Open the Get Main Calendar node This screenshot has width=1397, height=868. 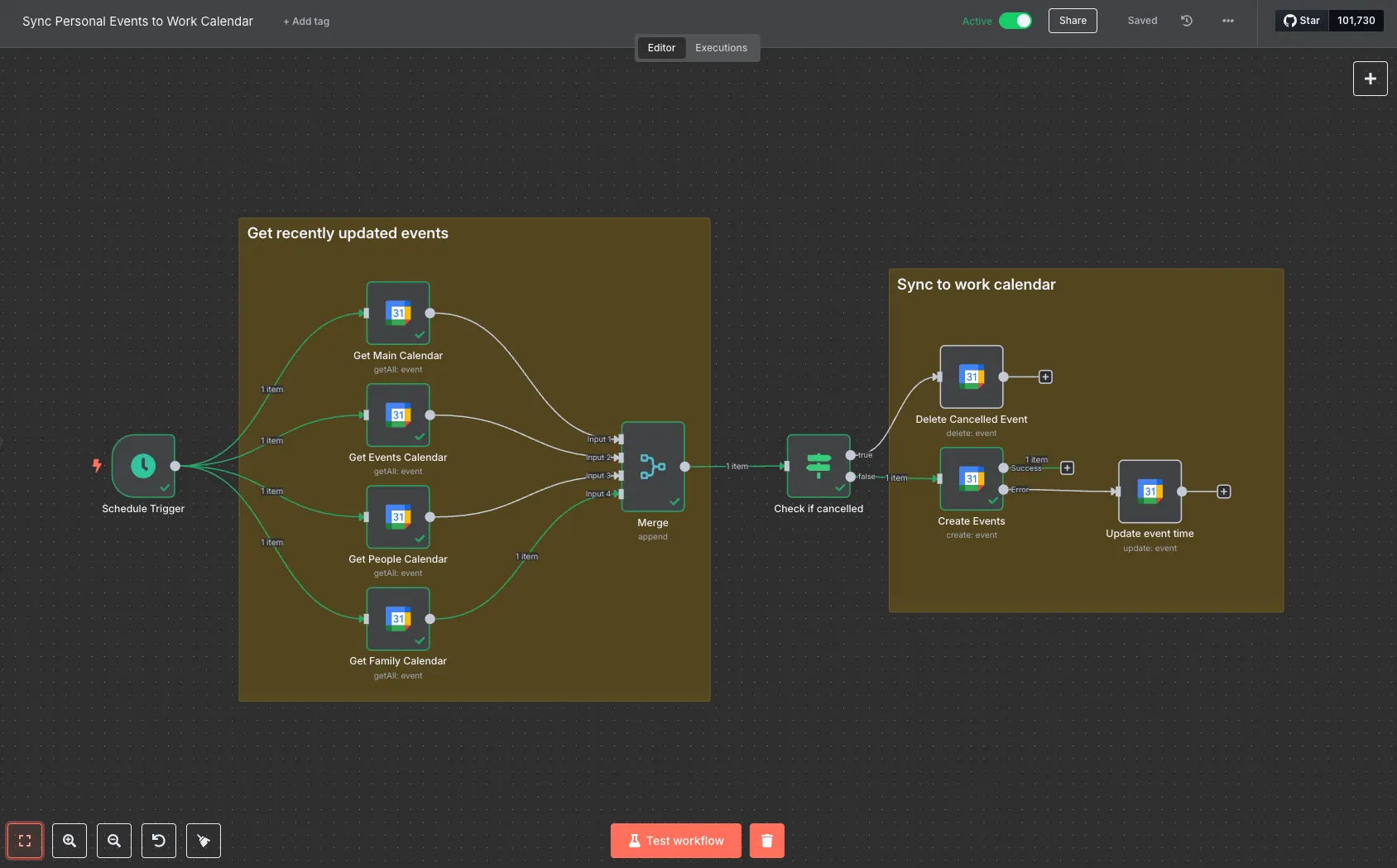398,313
